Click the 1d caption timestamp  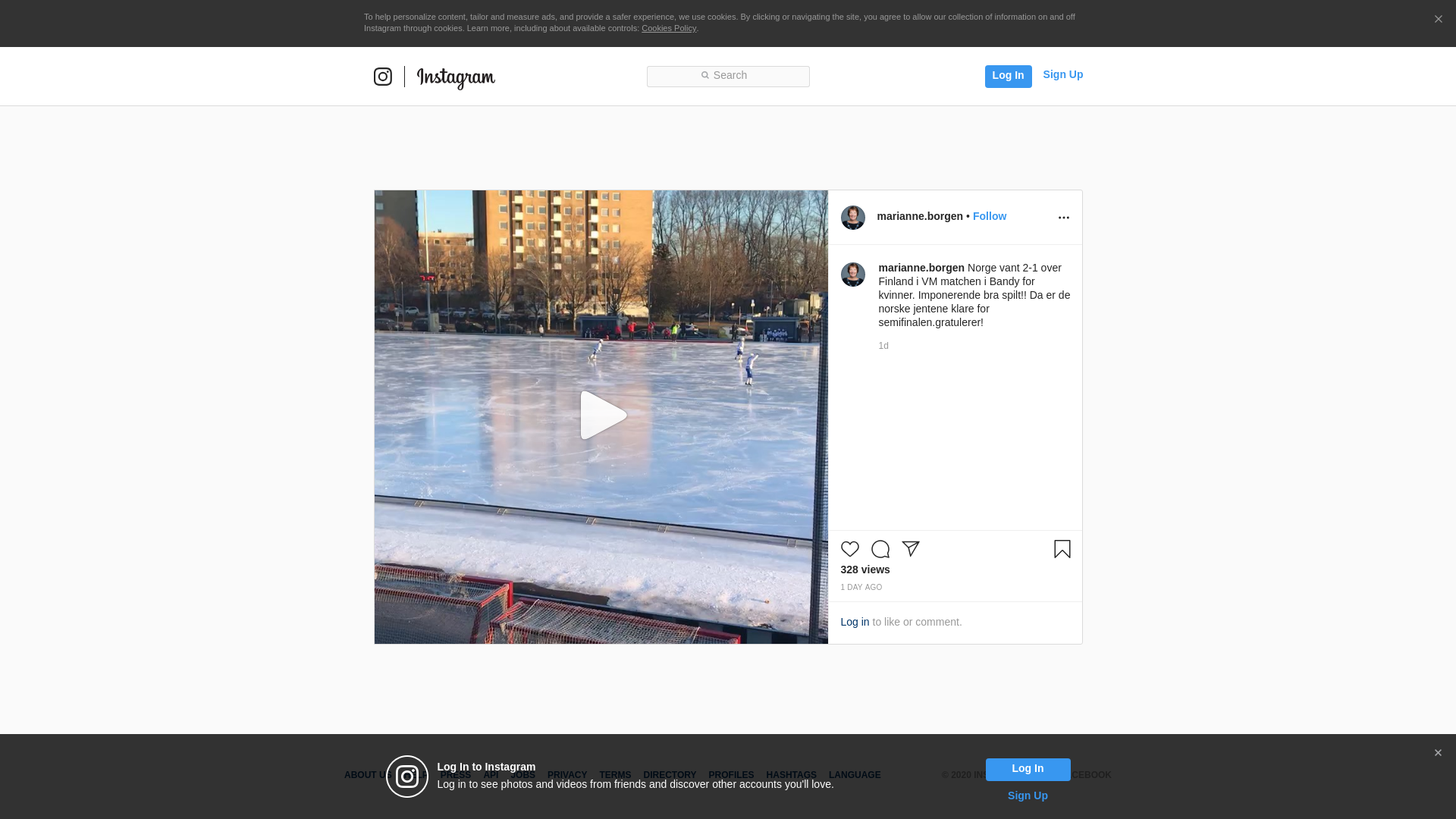[x=883, y=346]
